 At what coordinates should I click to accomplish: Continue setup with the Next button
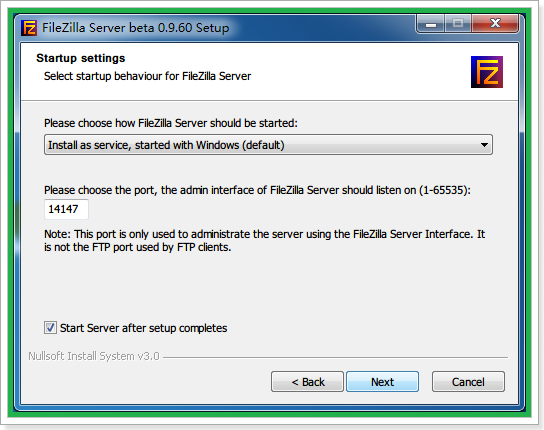382,381
